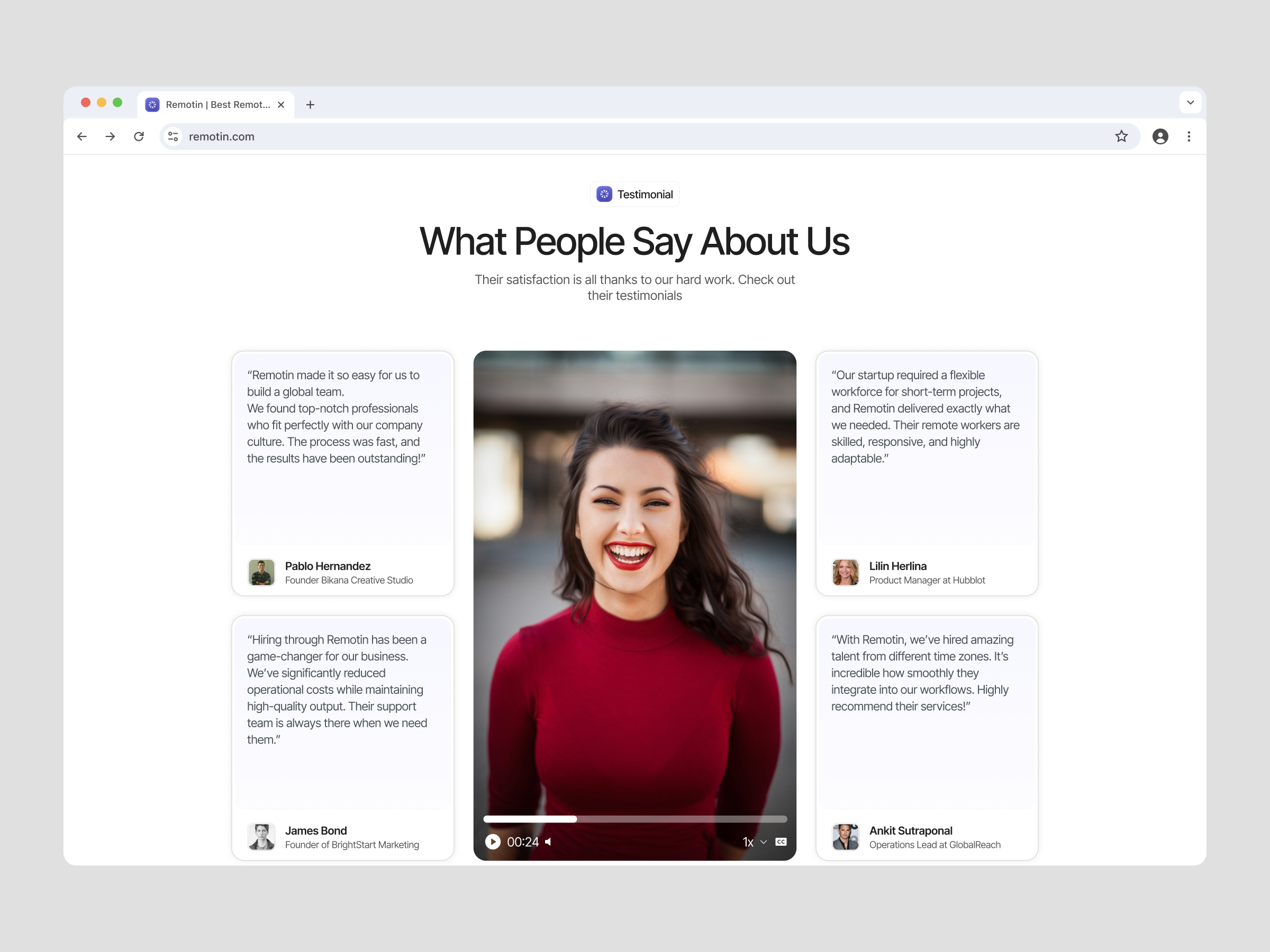Click James Bond's hiring testimonial quote
Screen dimensions: 1270x952
click(337, 689)
